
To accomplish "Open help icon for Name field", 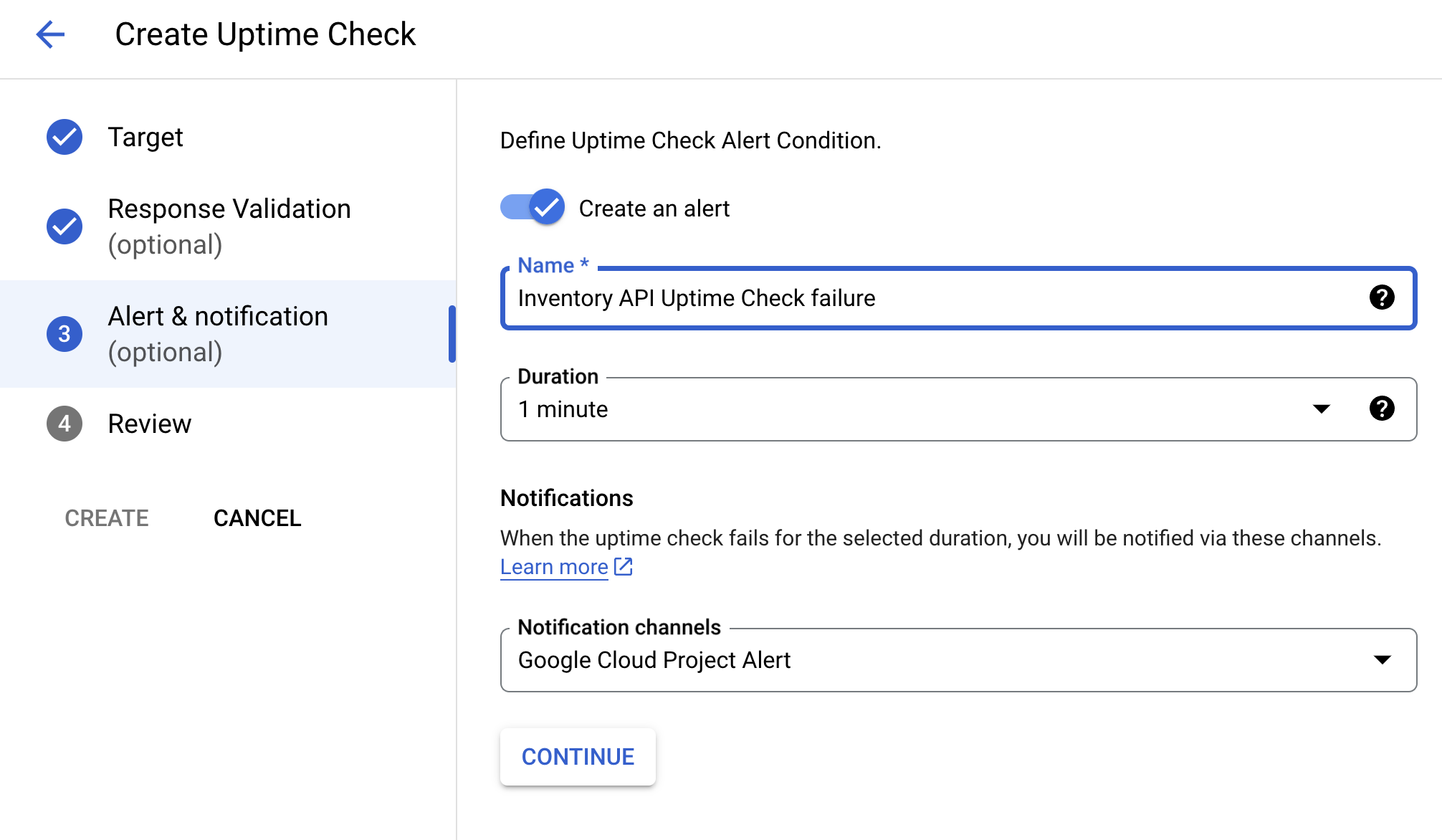I will point(1381,297).
